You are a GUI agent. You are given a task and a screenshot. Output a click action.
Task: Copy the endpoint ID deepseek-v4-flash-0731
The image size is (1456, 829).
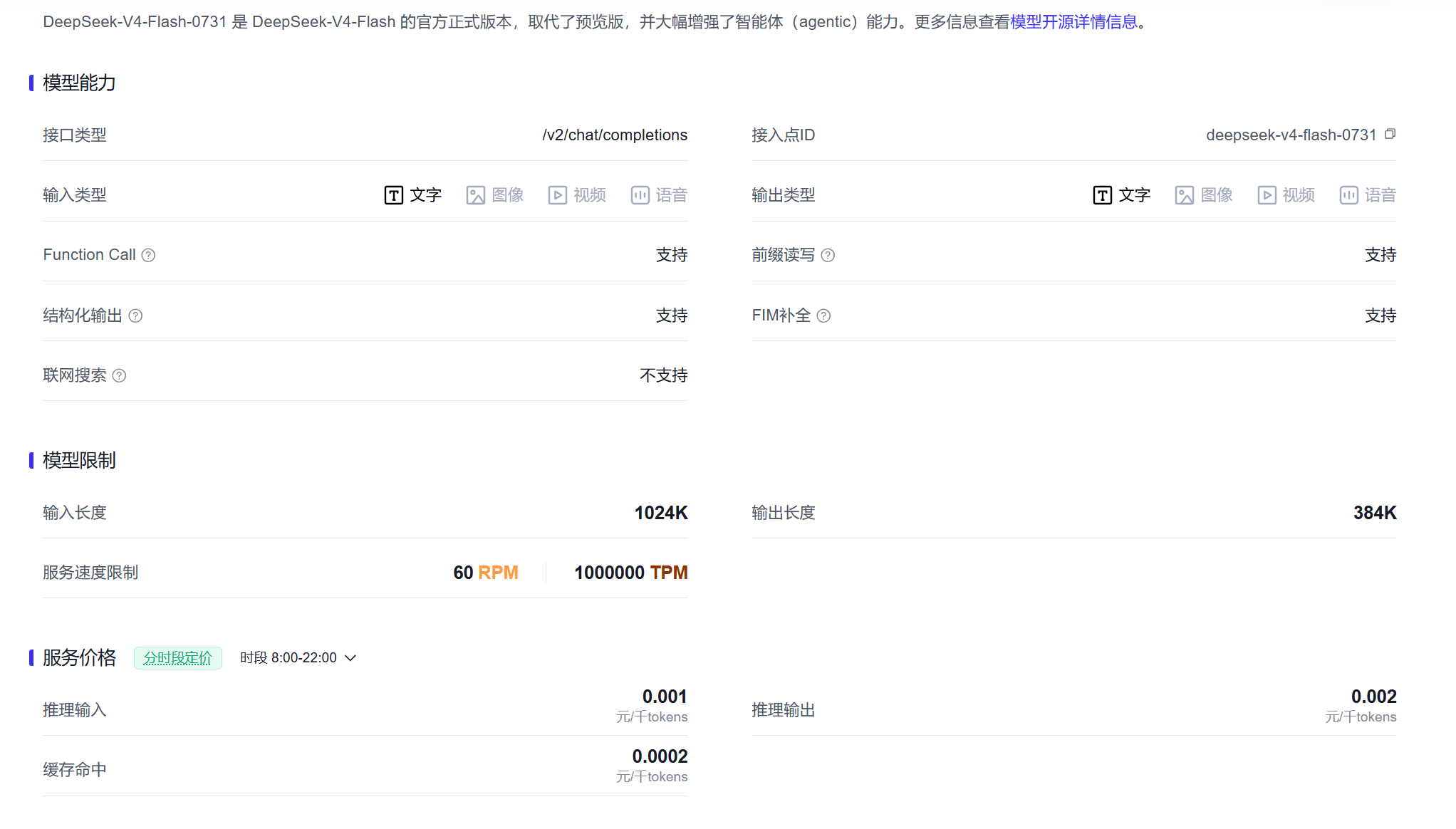coord(1390,135)
